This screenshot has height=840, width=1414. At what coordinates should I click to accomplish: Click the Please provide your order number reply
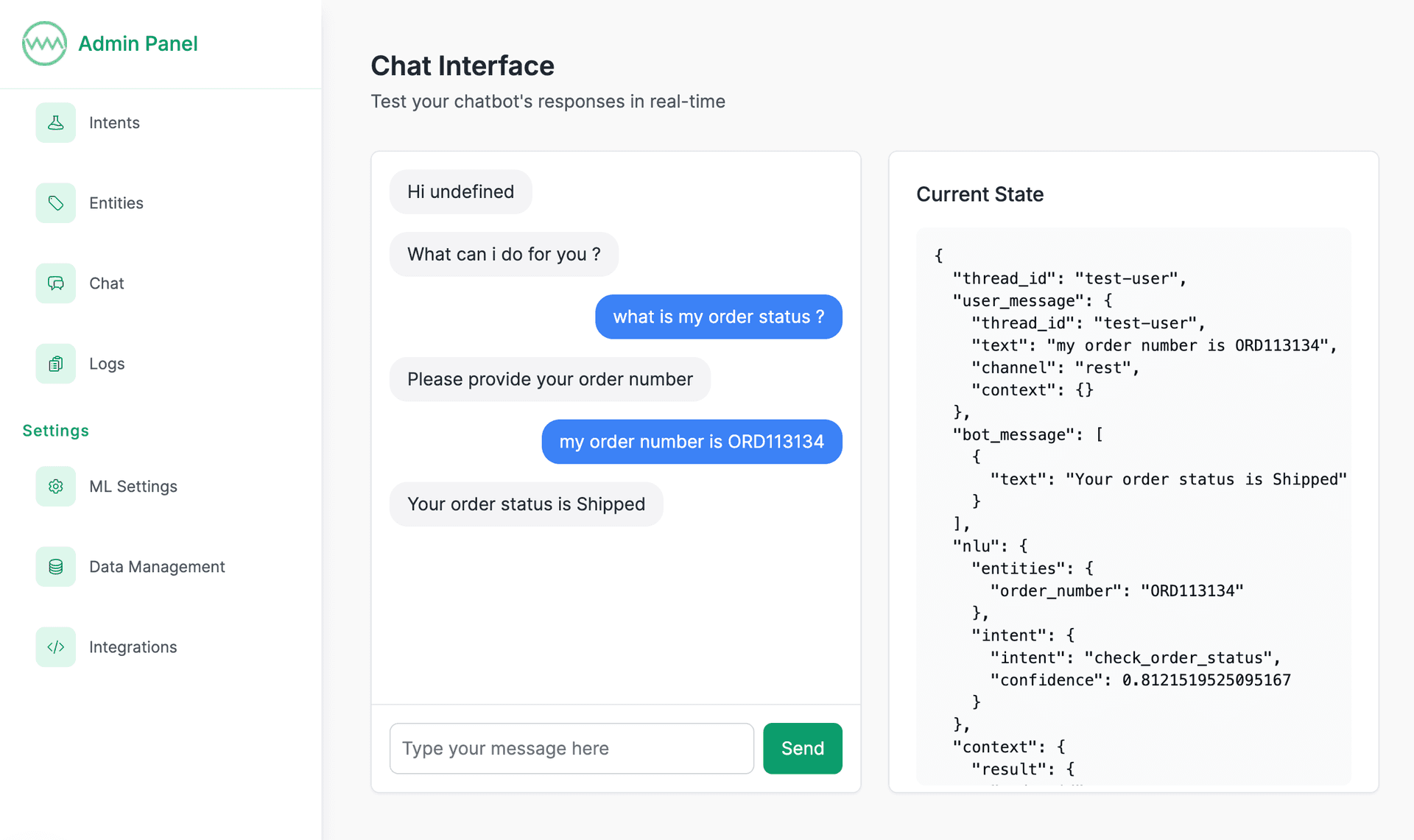550,379
